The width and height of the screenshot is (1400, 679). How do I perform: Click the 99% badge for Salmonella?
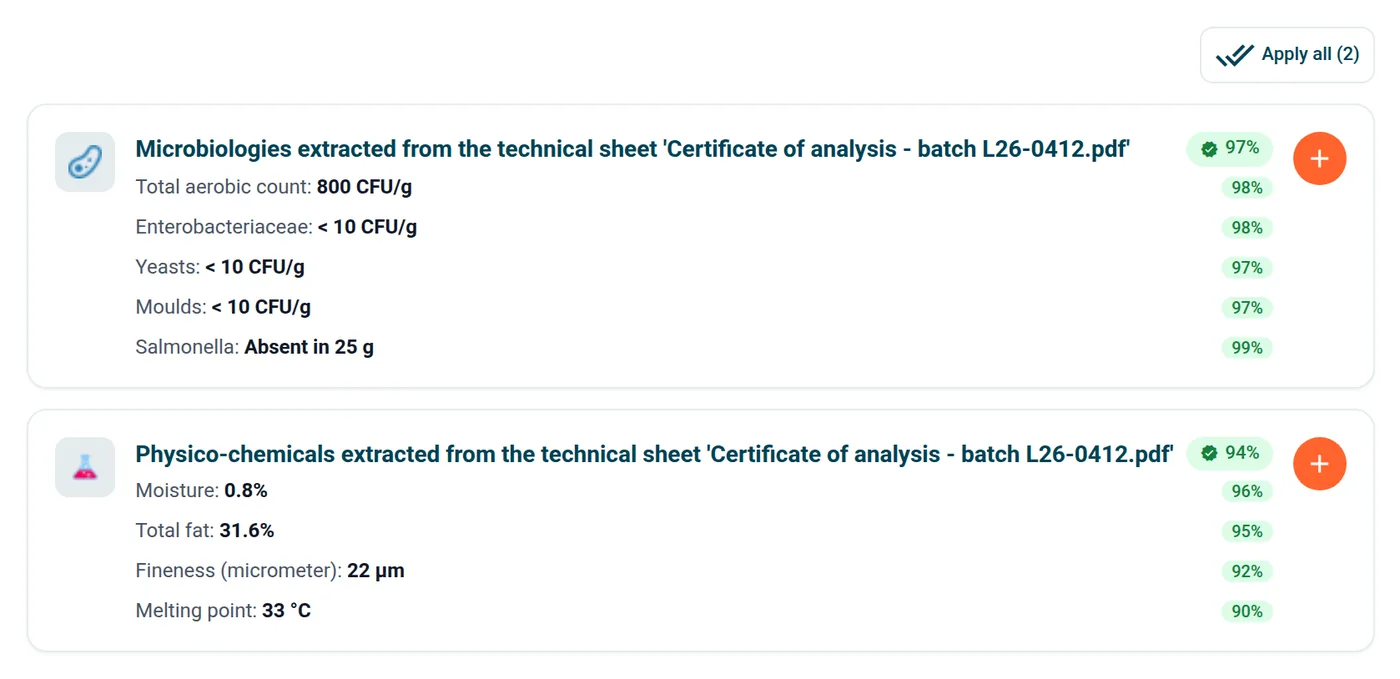point(1247,348)
